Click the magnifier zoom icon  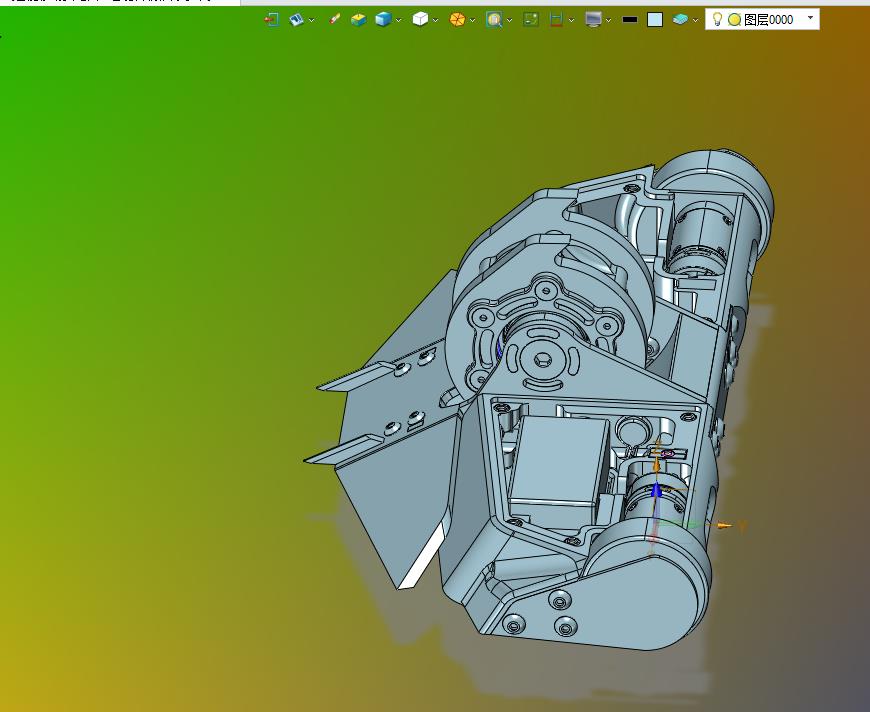tap(494, 20)
